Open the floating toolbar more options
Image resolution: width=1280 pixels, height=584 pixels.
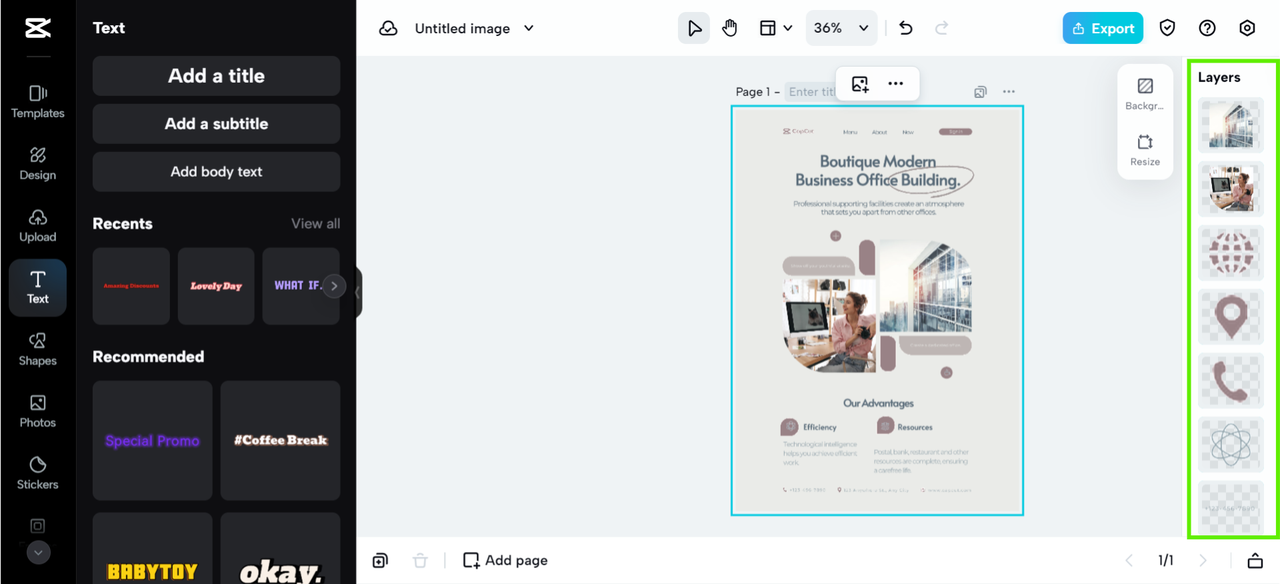coord(896,84)
